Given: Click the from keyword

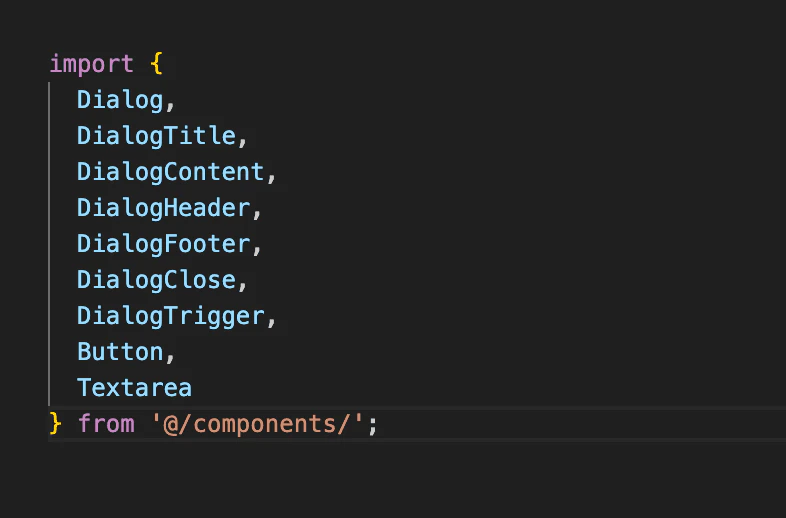Looking at the screenshot, I should [x=106, y=423].
